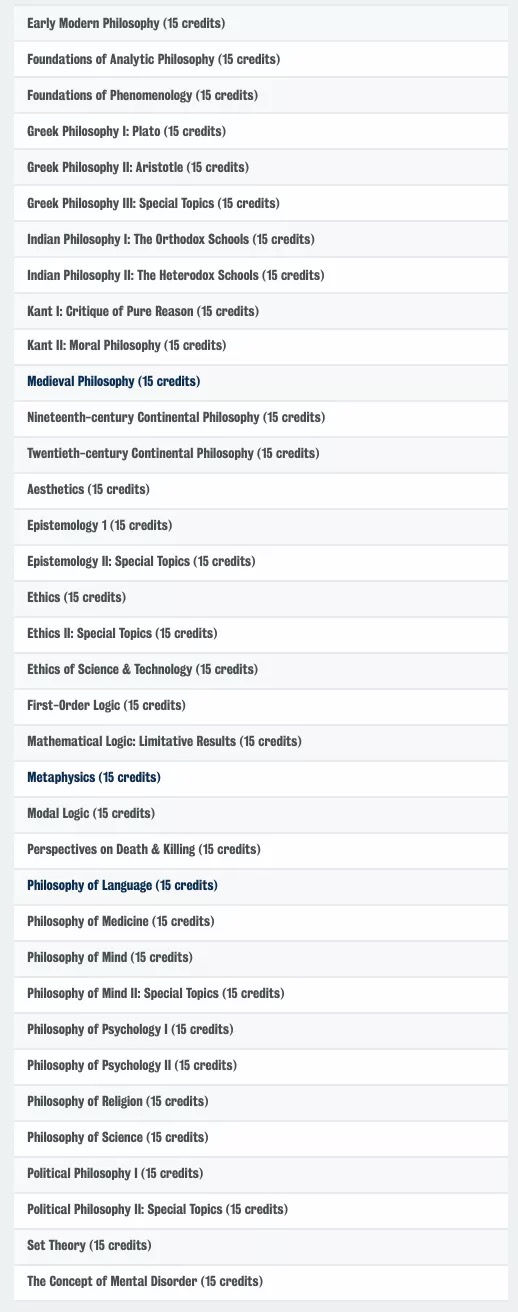Select the Early Modern Philosophy row

click(x=260, y=23)
